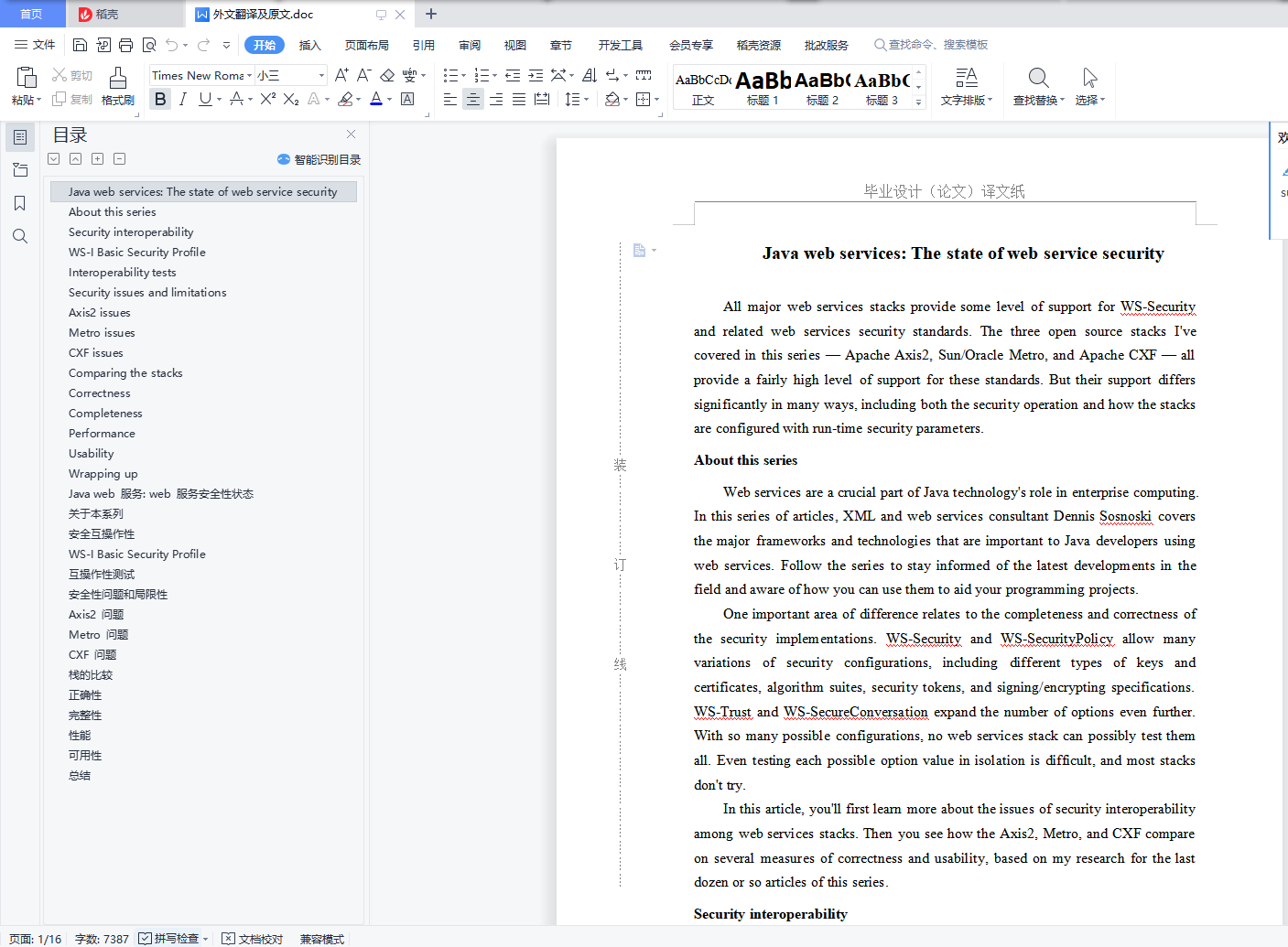The image size is (1288, 947).
Task: Click the distributed alignment icon
Action: coord(542,99)
